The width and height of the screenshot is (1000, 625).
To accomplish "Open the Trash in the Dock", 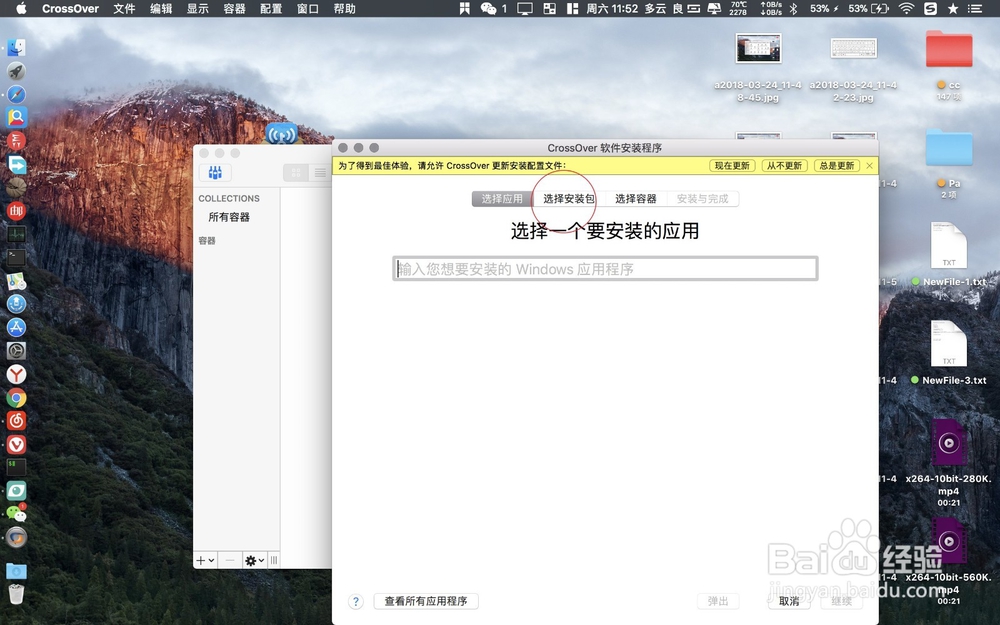I will tap(16, 594).
